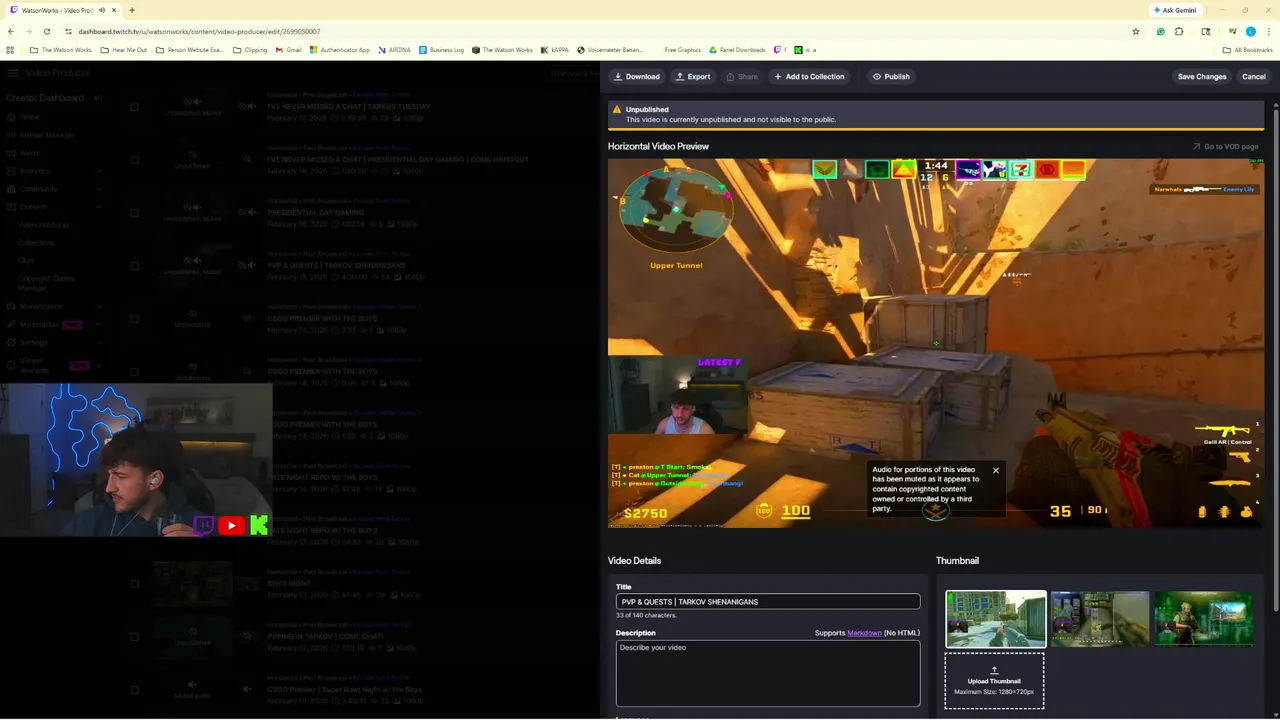Close the muted audio notice

tap(995, 470)
